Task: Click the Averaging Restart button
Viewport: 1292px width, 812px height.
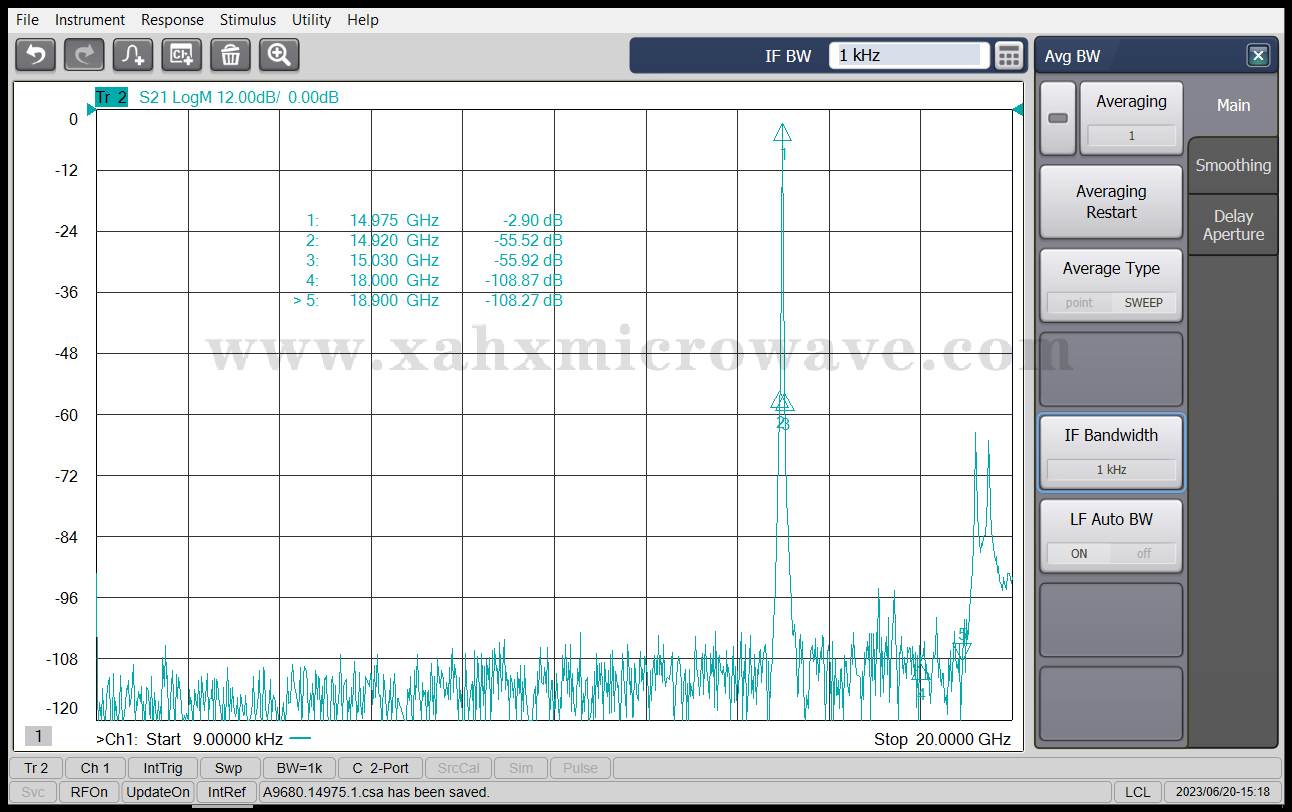Action: click(x=1111, y=202)
